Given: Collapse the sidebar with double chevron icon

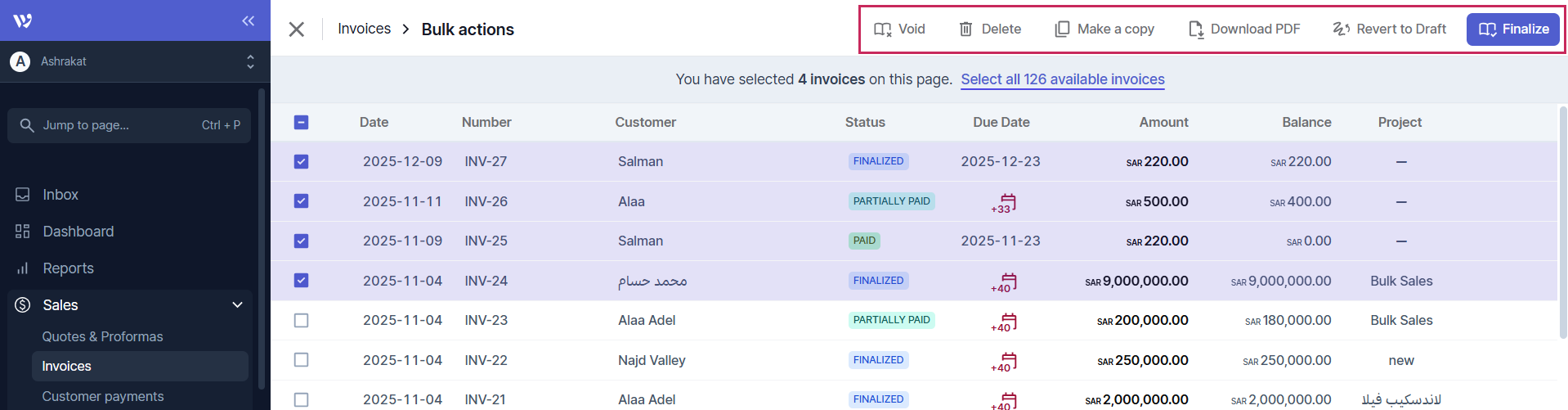Looking at the screenshot, I should tap(248, 20).
